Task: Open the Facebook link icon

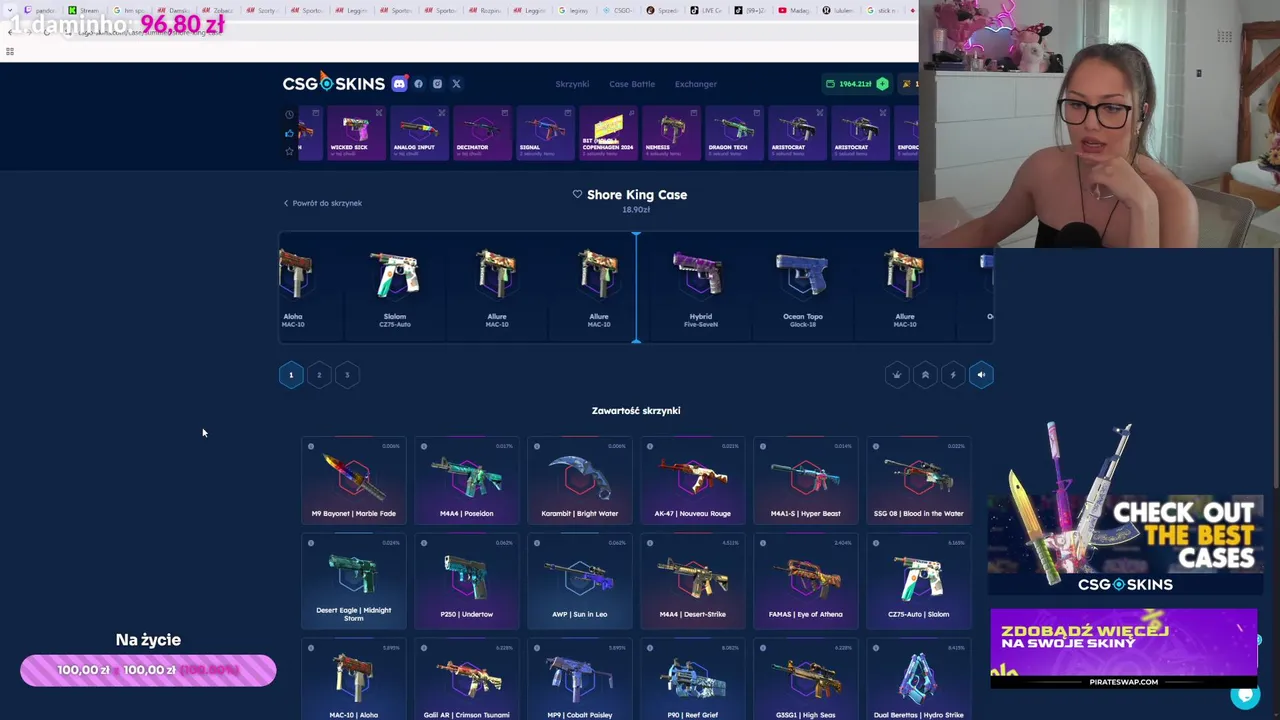Action: tap(419, 84)
